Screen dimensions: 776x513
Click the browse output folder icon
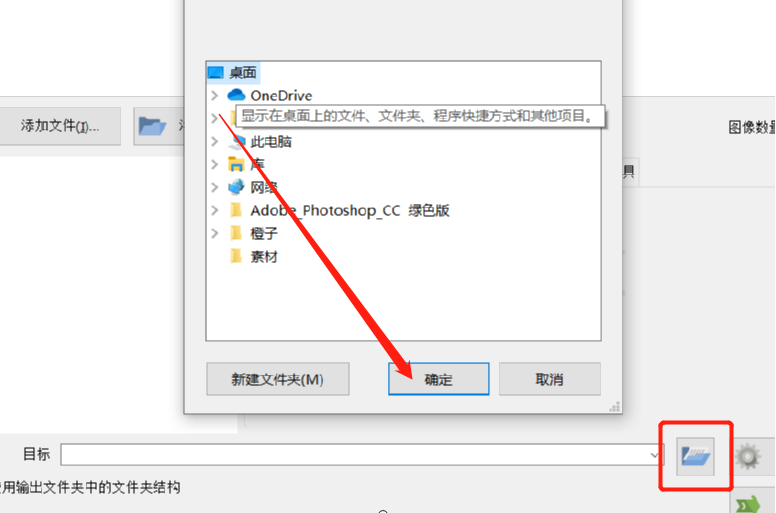point(695,456)
